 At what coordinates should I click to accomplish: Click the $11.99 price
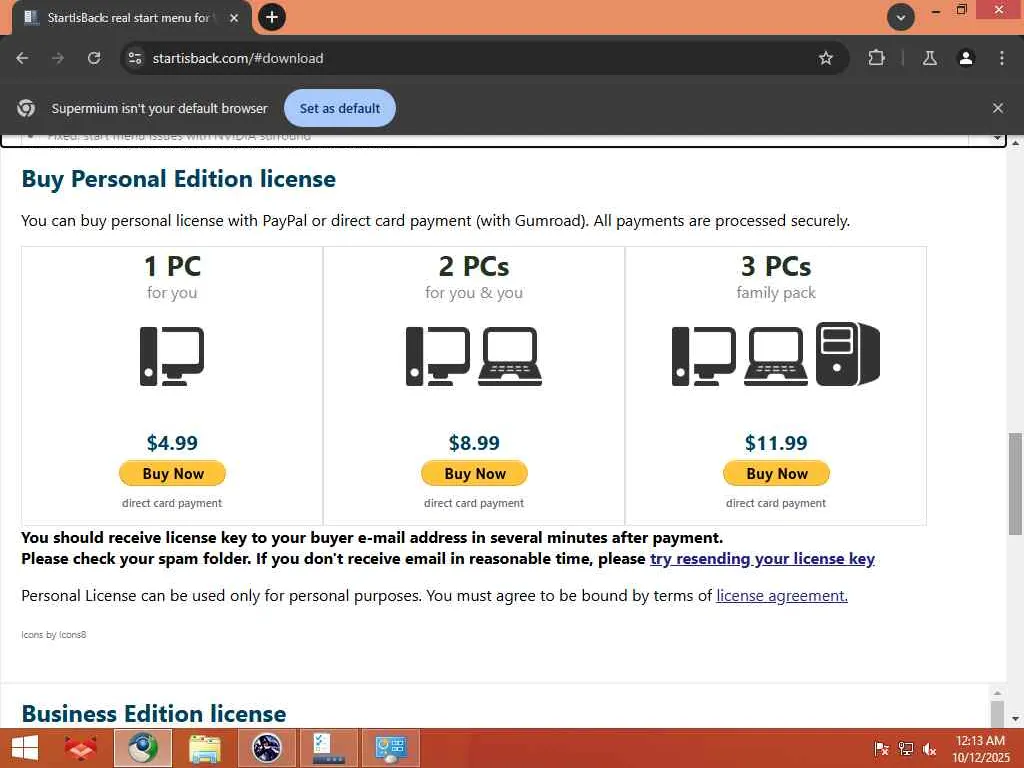point(776,443)
